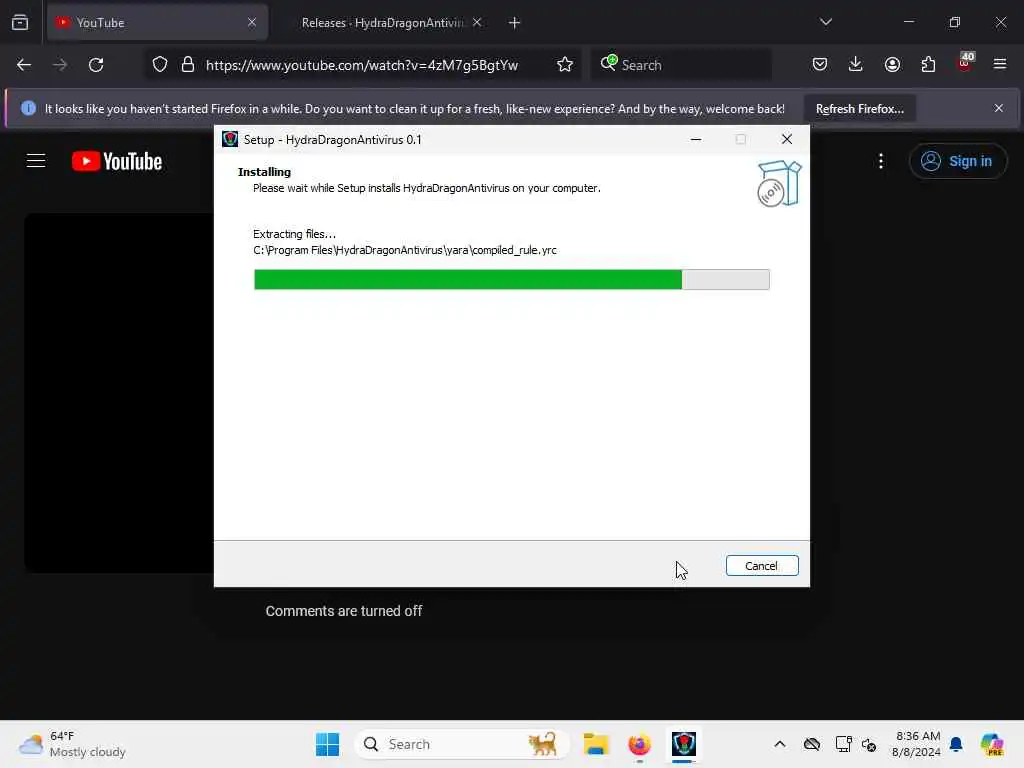
Task: Cancel the HydraDragonAntivirus installation
Action: click(761, 566)
